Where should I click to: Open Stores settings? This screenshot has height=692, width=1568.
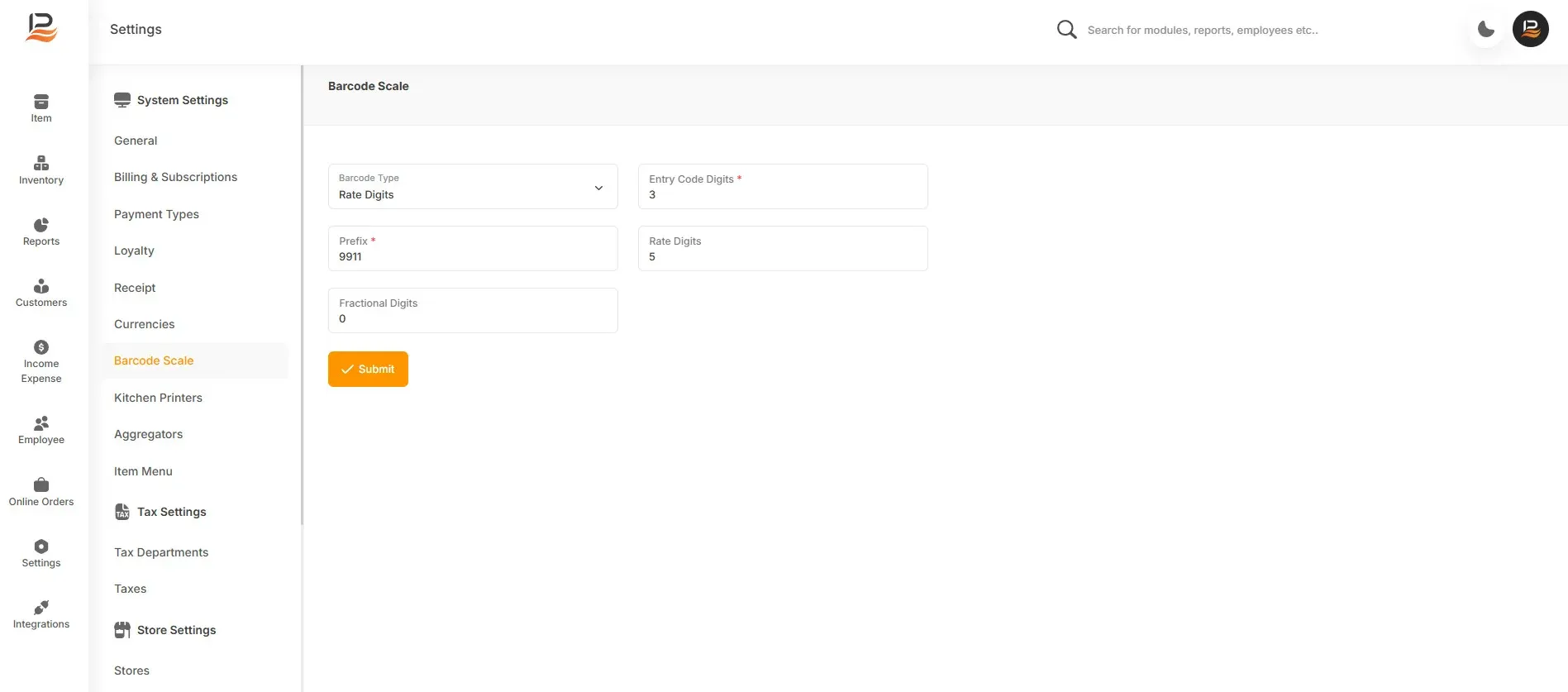point(131,671)
